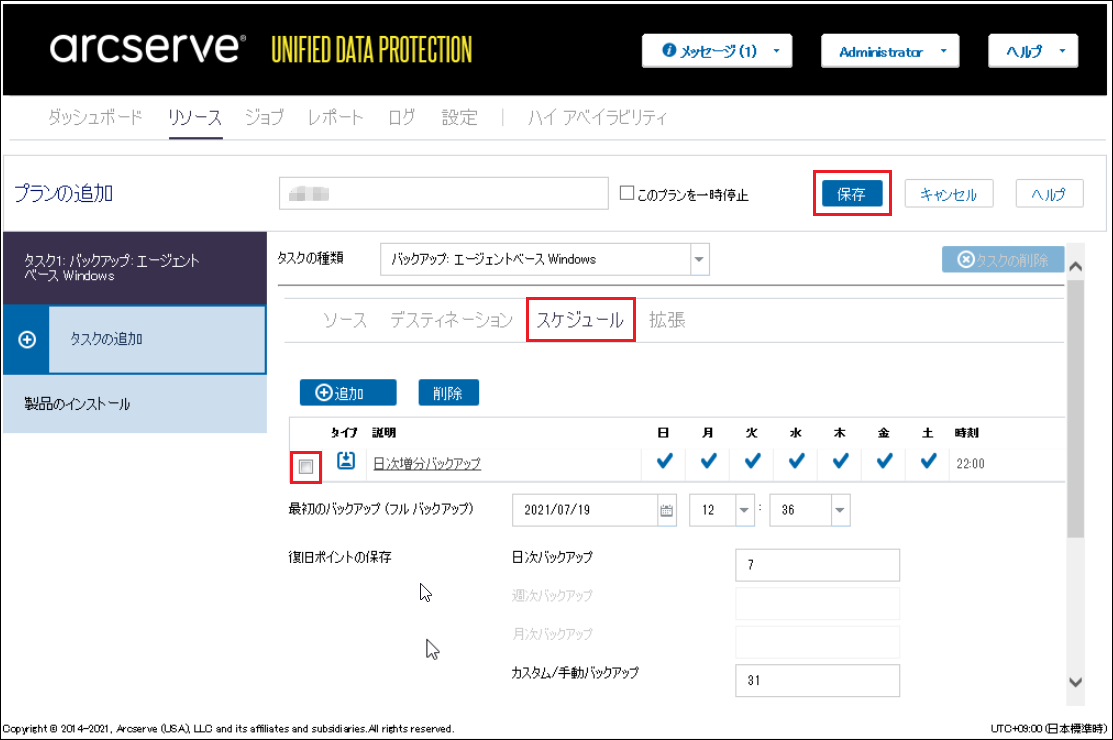Click the calendar icon beside the date field

point(667,510)
